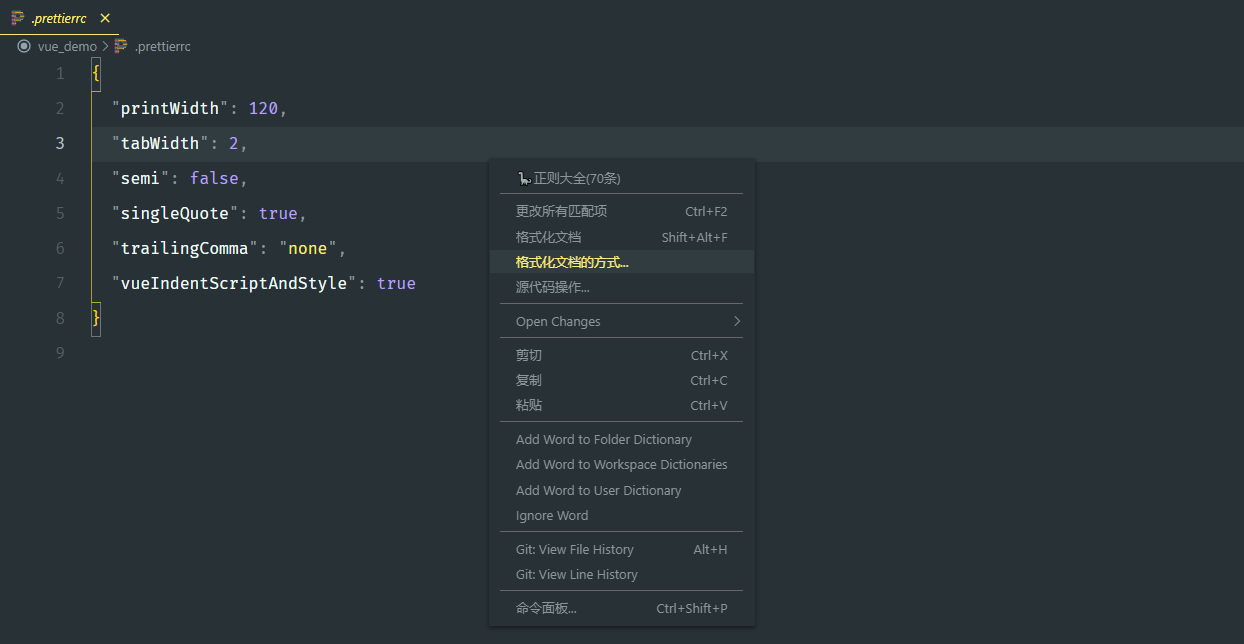This screenshot has width=1244, height=644.
Task: Expand the Open Changes submenu arrow
Action: click(x=737, y=321)
